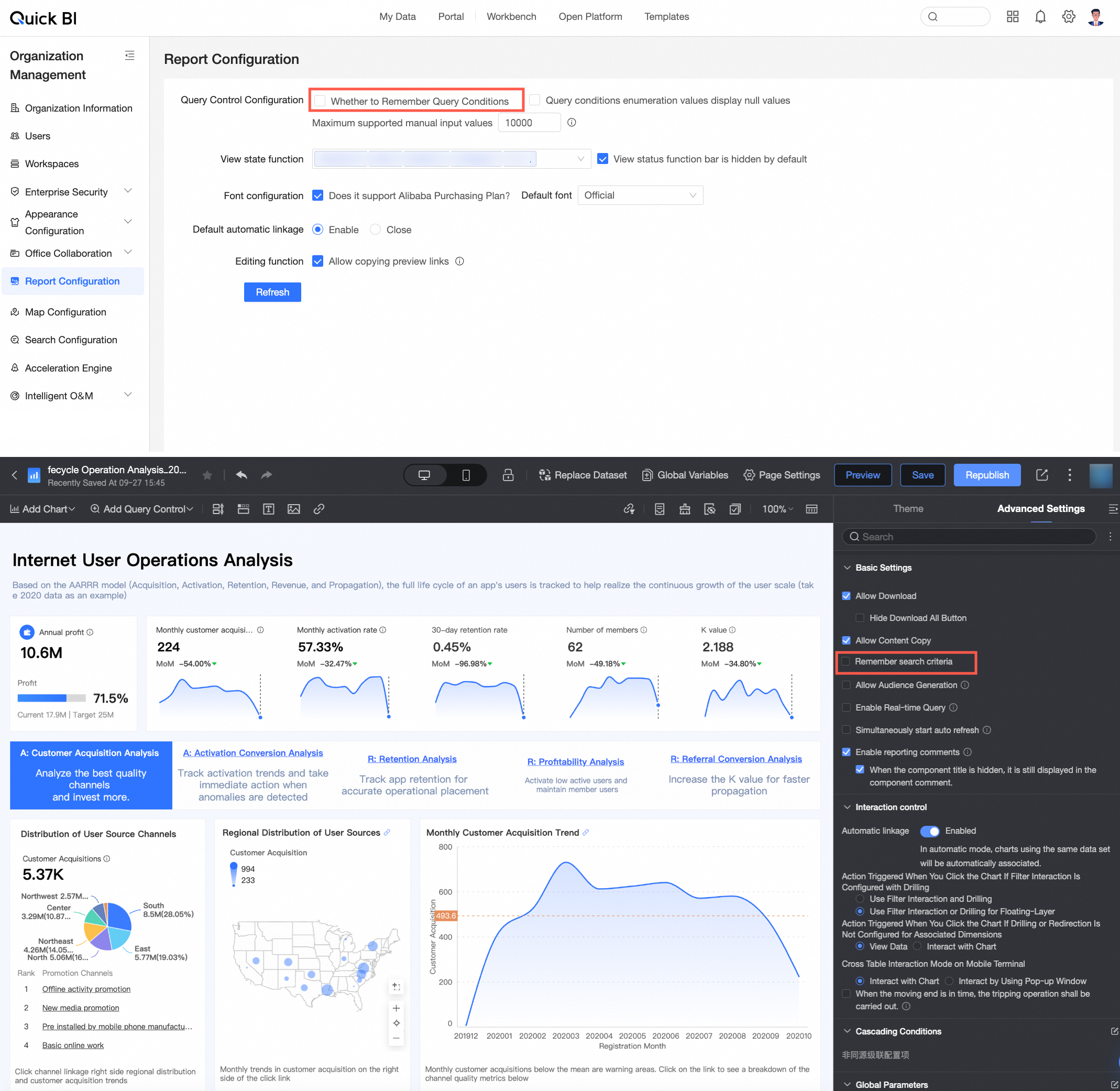
Task: Zoom in on the regional map
Action: tap(396, 1008)
